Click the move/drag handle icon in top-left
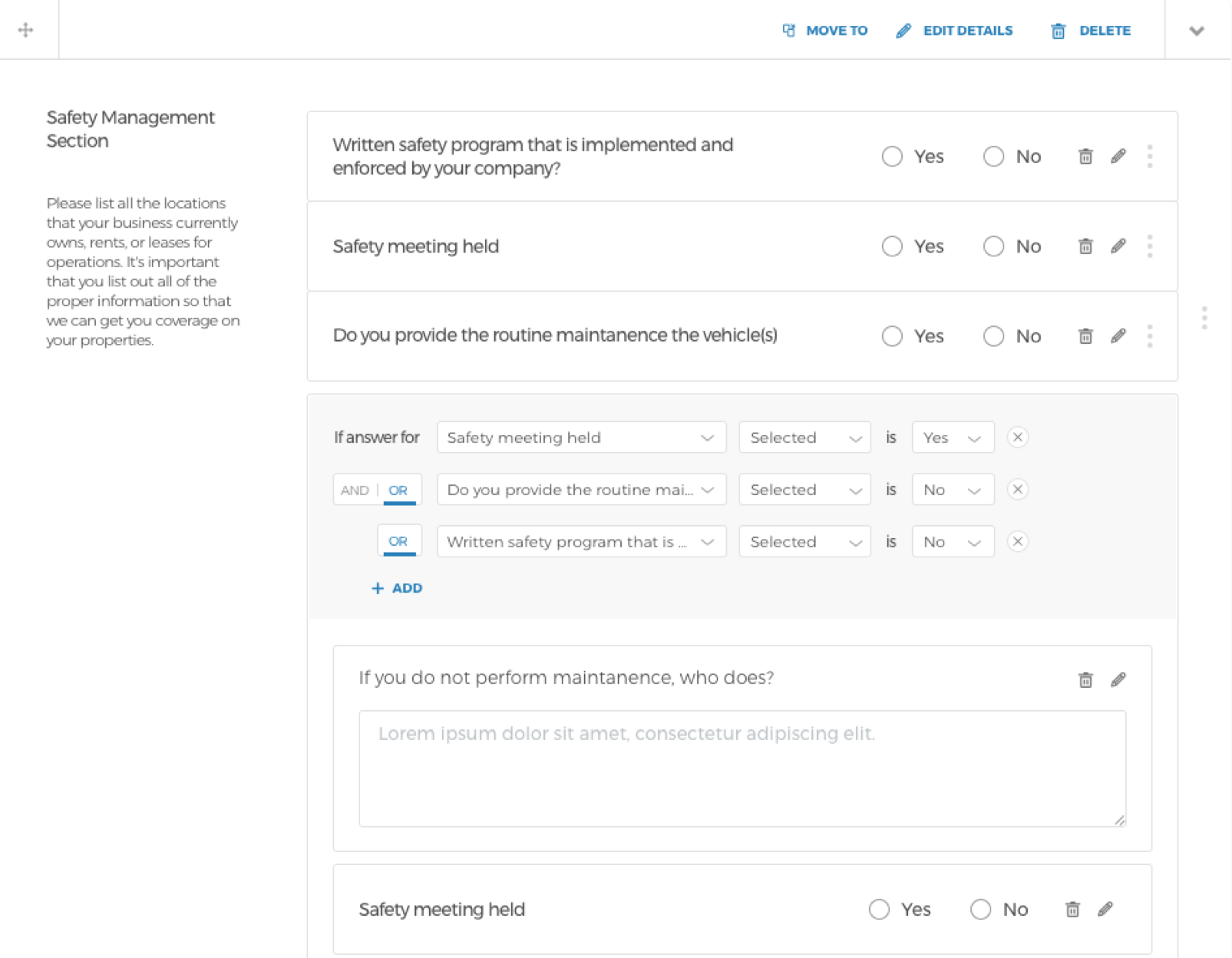 coord(25,30)
